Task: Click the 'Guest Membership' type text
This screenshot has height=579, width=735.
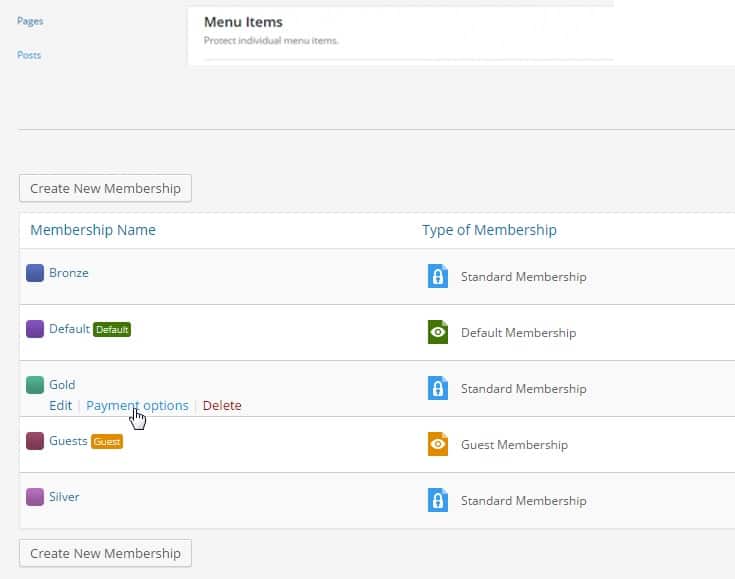Action: [x=514, y=445]
